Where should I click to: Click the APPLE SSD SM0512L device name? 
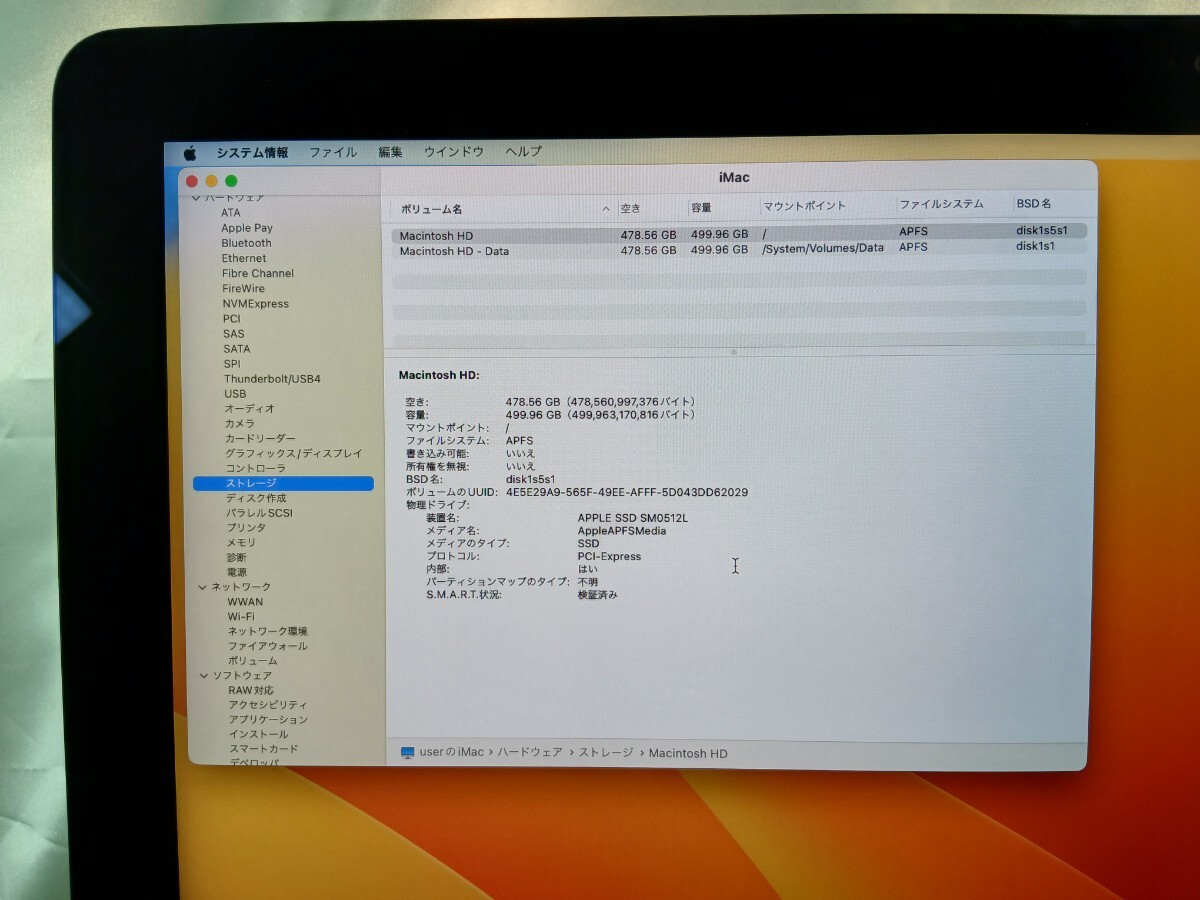pyautogui.click(x=632, y=518)
